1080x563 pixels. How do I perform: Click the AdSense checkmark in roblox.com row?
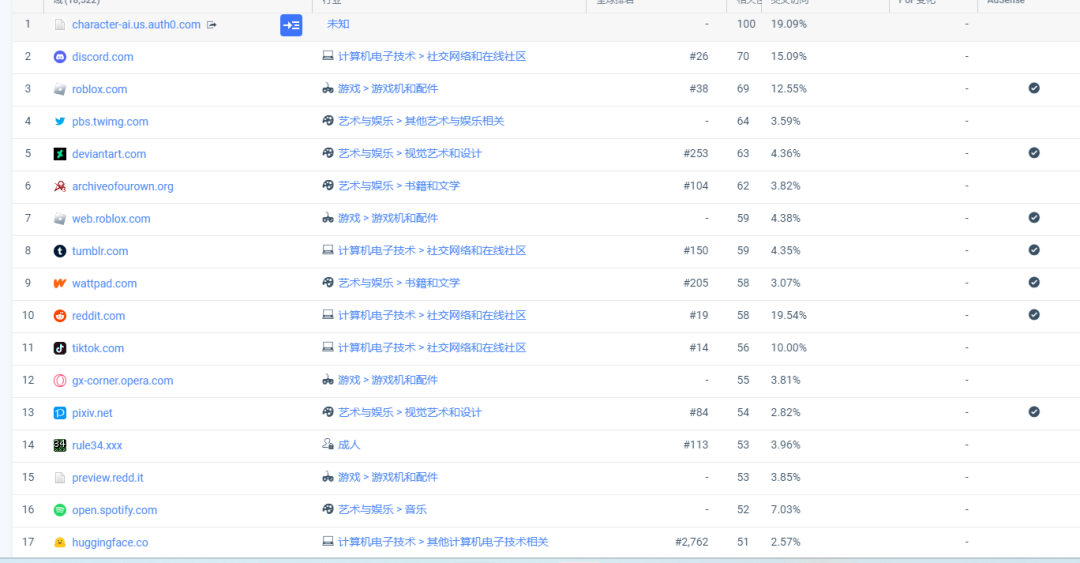(1034, 88)
